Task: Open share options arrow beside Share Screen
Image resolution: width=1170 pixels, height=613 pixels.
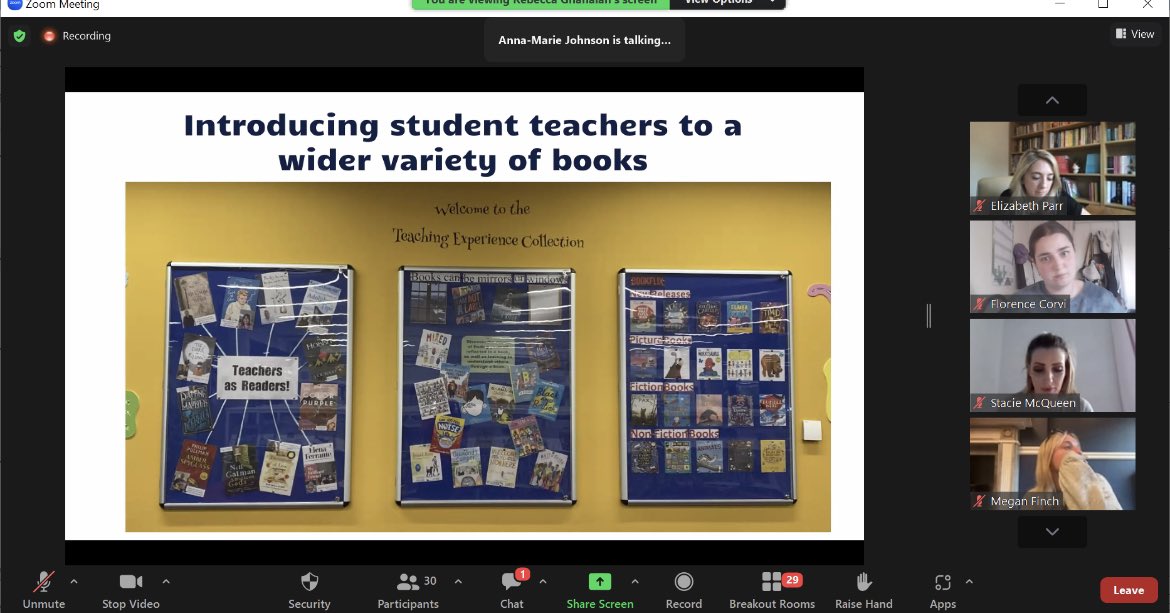Action: click(635, 581)
